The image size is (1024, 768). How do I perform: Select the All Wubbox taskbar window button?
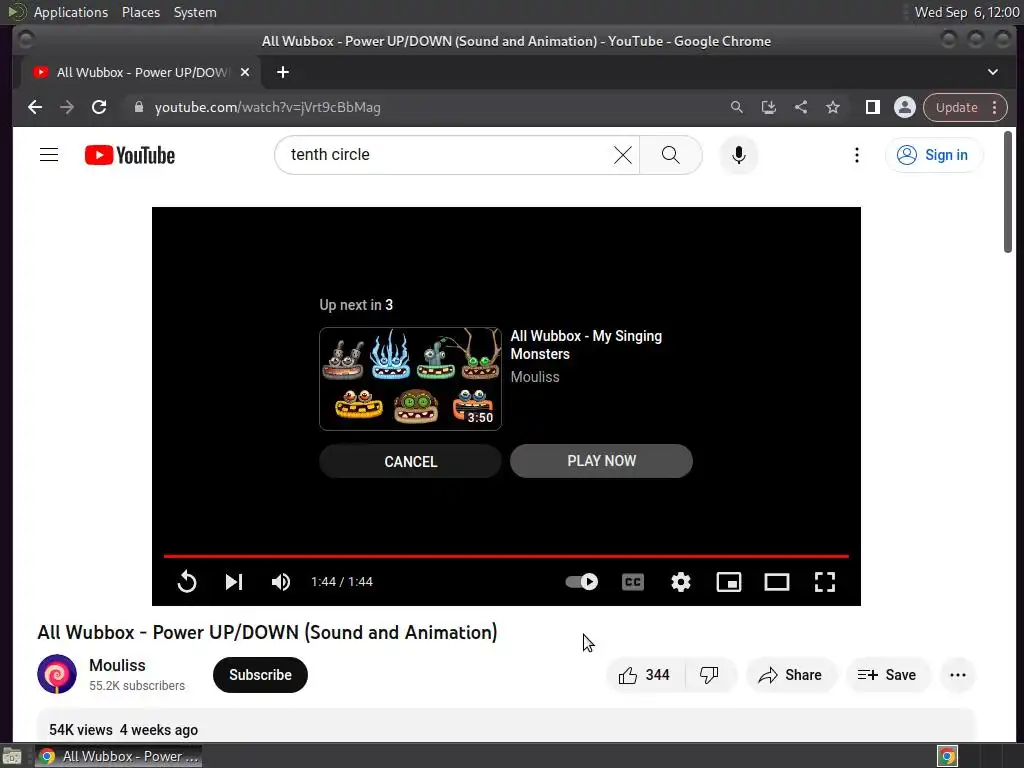click(x=118, y=756)
